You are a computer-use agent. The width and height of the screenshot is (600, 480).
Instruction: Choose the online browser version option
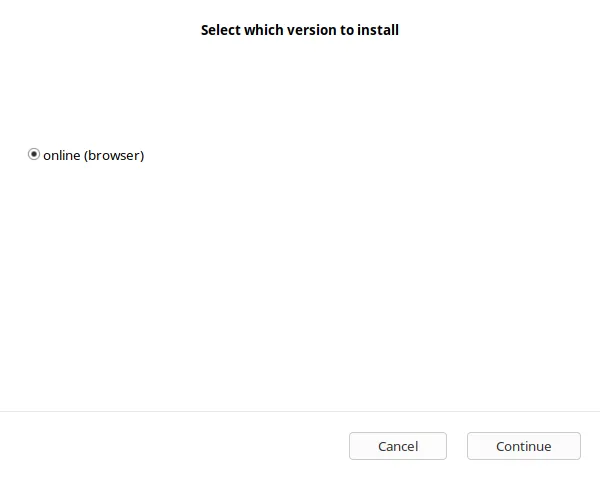pyautogui.click(x=34, y=155)
